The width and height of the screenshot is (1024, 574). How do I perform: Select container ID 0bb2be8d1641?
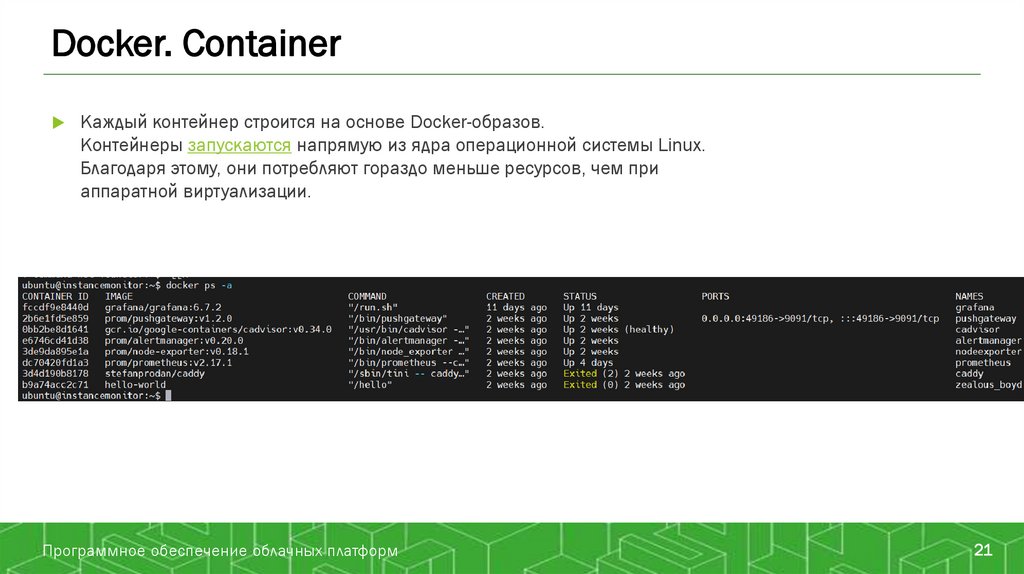coord(55,330)
